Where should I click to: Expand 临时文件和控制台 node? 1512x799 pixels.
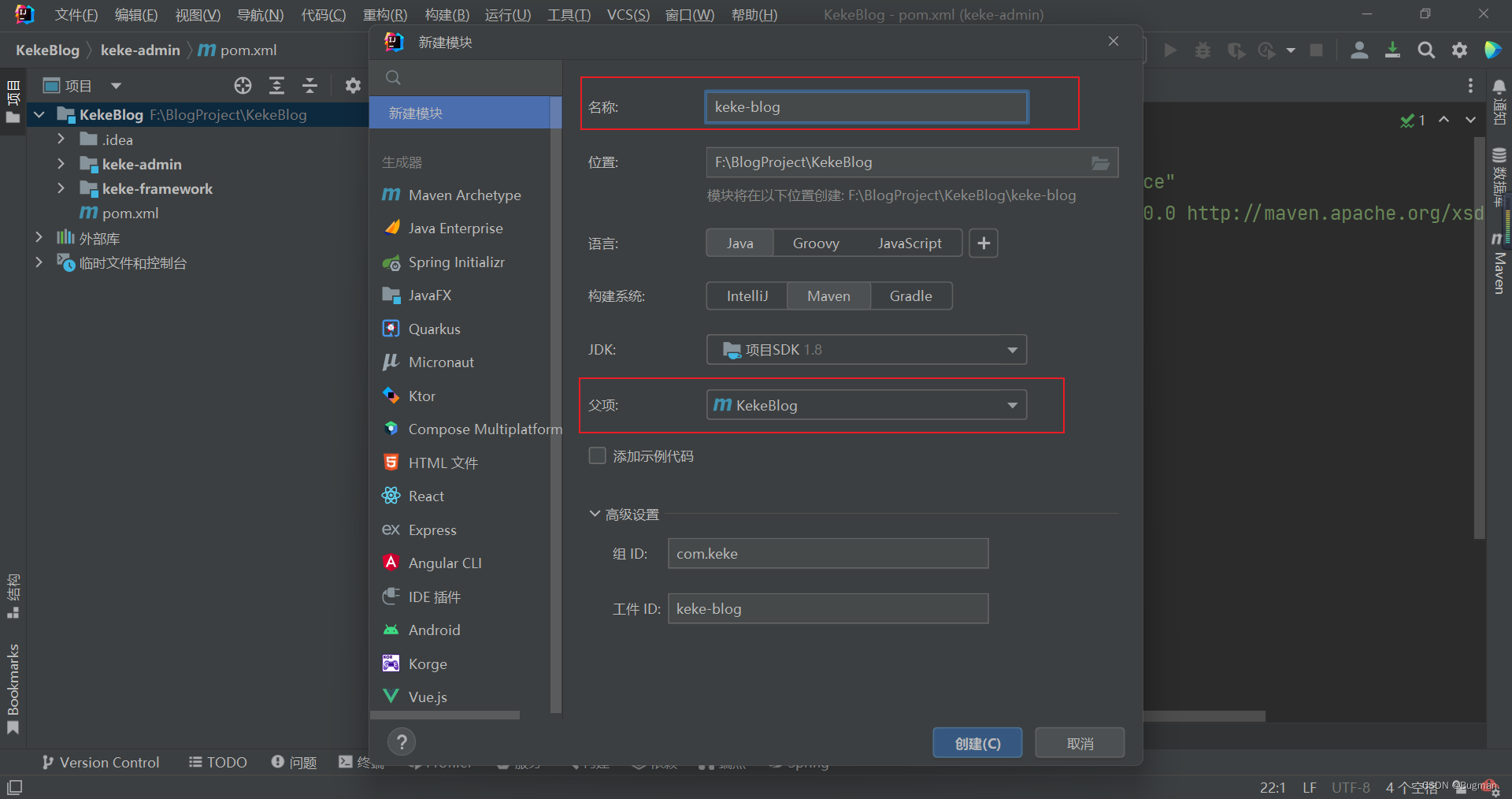(39, 262)
